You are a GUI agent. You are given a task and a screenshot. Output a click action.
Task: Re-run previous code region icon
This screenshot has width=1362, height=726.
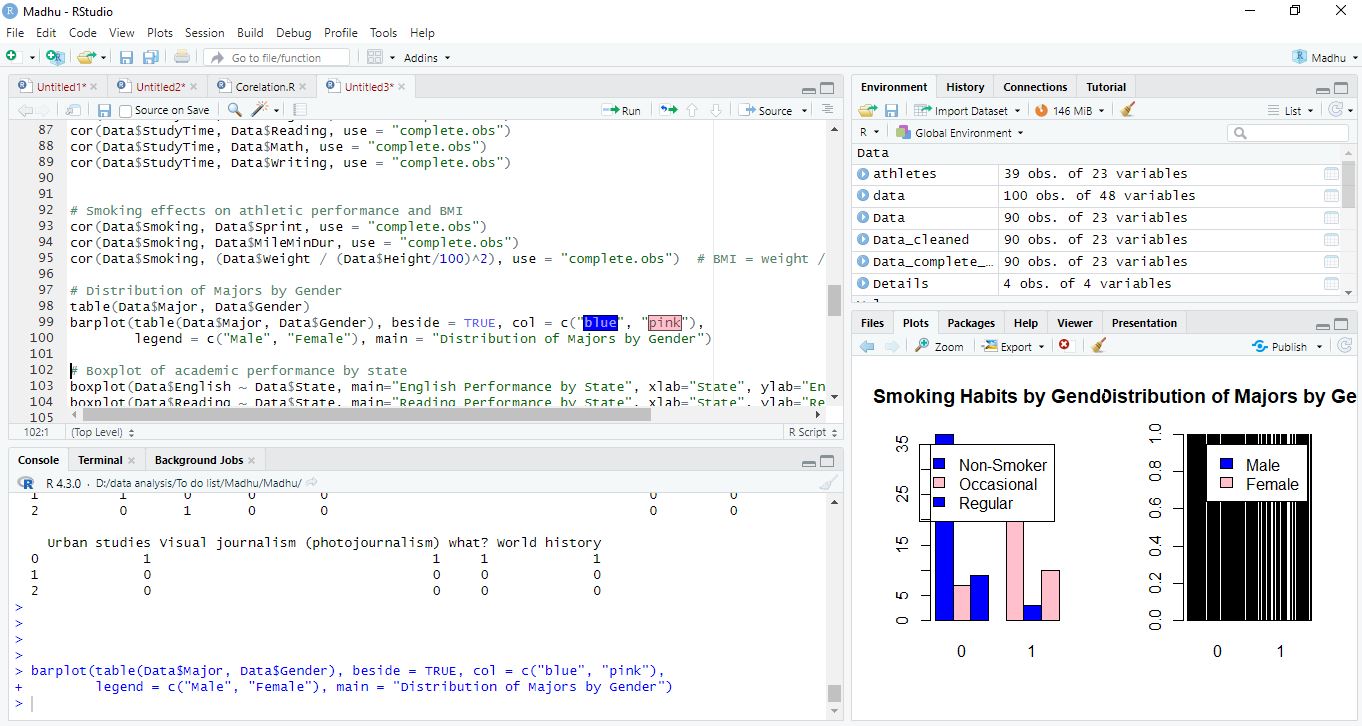click(x=668, y=110)
